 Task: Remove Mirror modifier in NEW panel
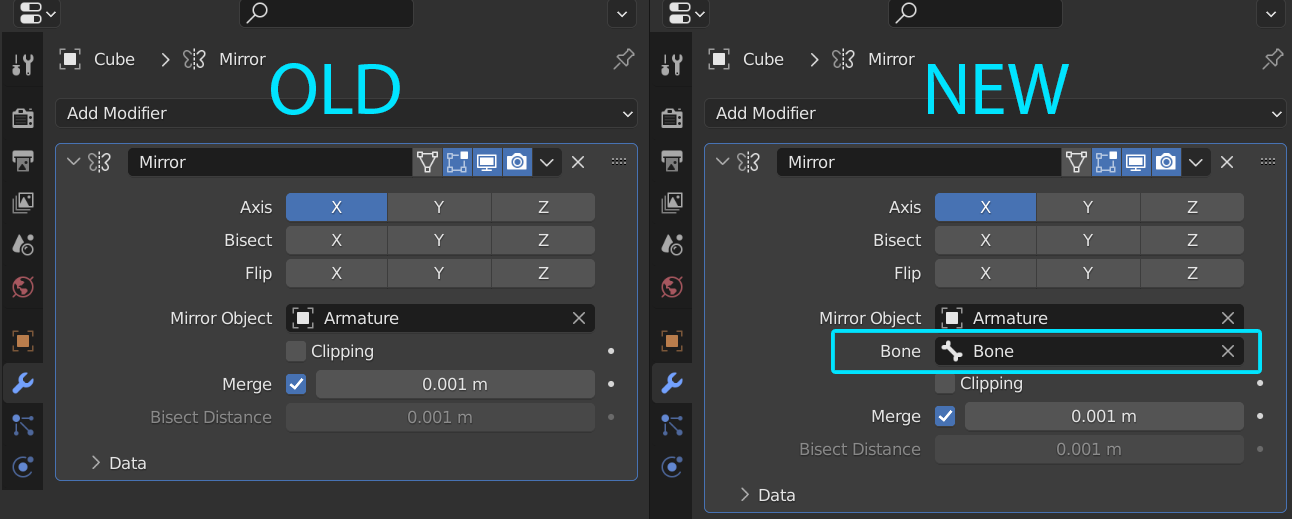click(x=1227, y=162)
